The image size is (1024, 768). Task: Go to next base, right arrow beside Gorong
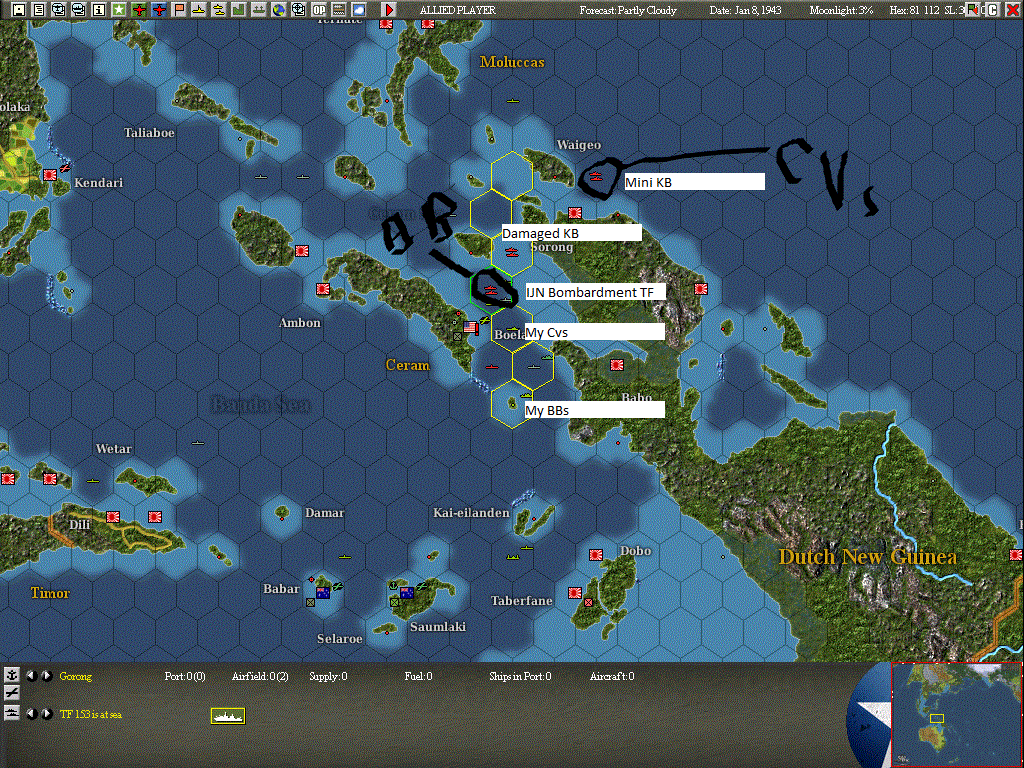pyautogui.click(x=47, y=676)
